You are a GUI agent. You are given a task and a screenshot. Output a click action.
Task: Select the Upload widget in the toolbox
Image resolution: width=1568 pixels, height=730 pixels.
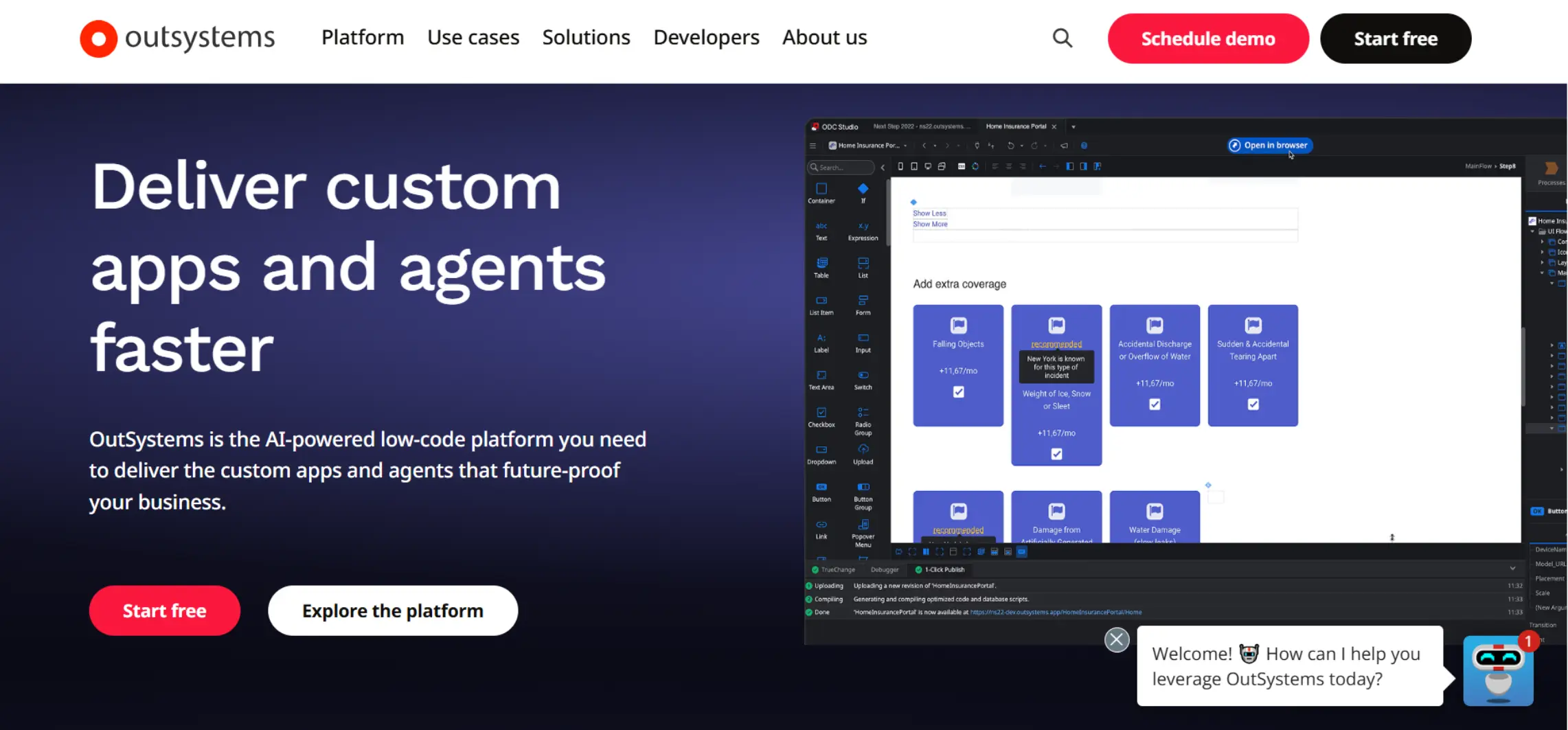[x=863, y=450]
